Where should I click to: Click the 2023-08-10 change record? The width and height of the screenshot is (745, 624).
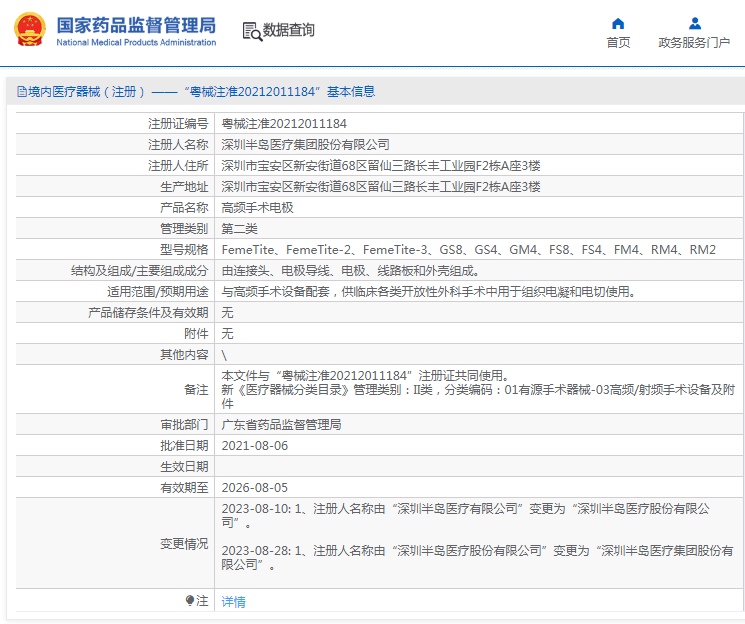point(466,516)
